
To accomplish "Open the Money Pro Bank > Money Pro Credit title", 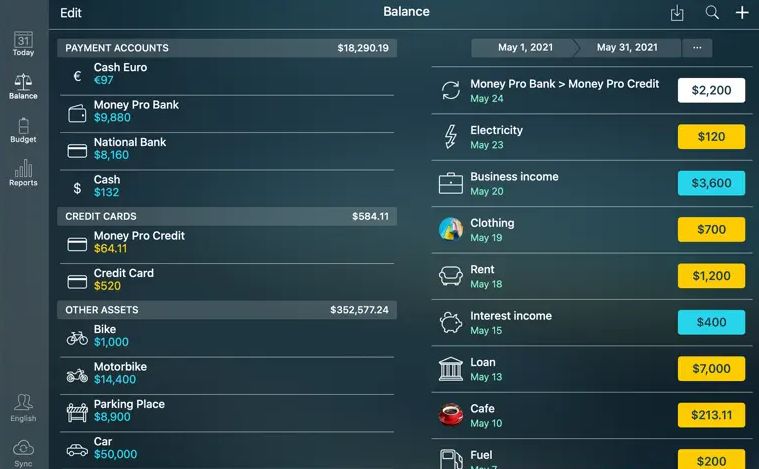I will (564, 84).
